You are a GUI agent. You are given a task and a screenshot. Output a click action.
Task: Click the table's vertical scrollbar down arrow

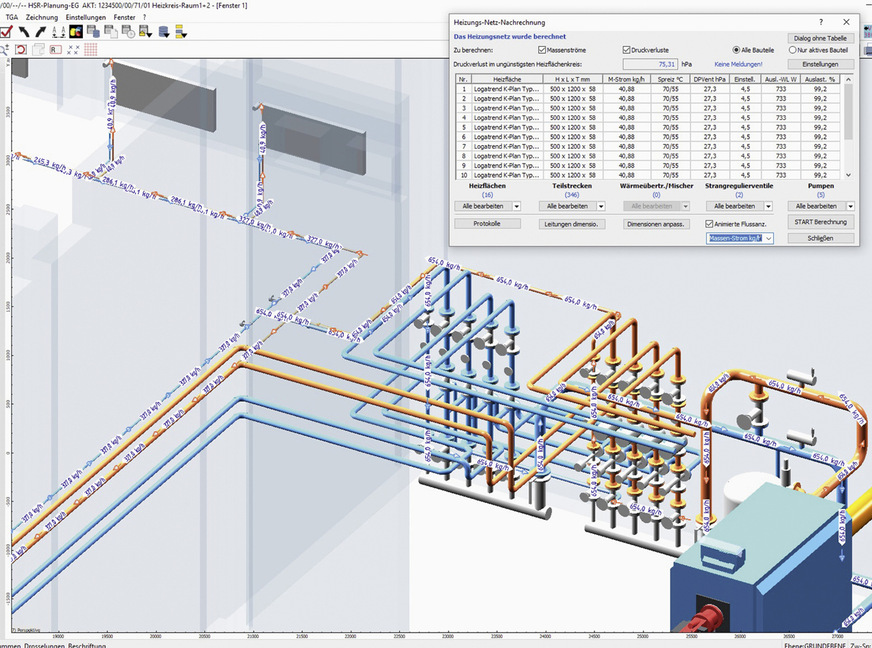(849, 174)
